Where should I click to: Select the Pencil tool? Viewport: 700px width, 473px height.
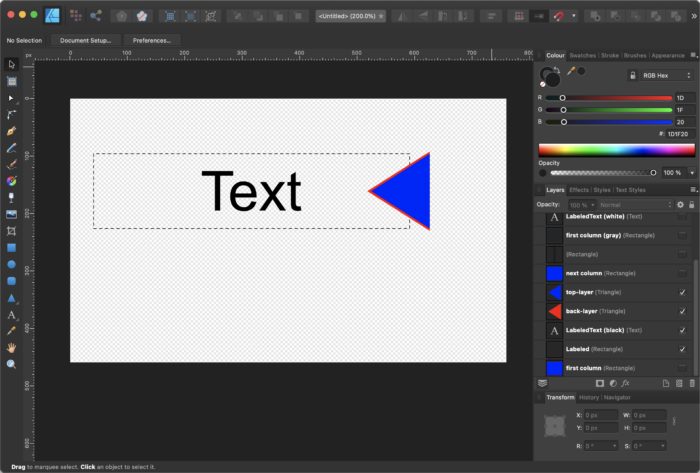click(12, 148)
